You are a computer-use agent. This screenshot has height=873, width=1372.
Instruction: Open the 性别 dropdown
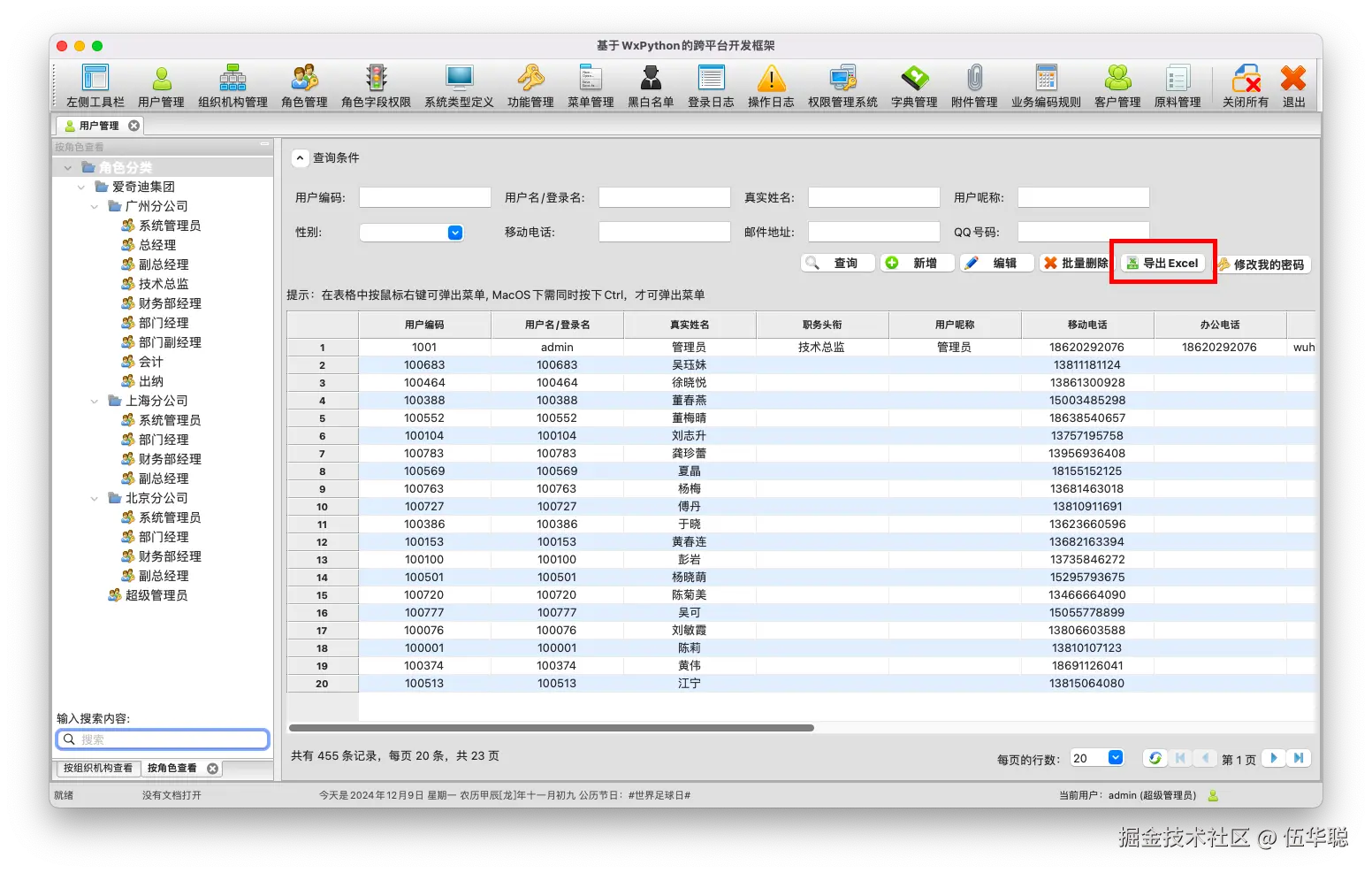[x=455, y=233]
